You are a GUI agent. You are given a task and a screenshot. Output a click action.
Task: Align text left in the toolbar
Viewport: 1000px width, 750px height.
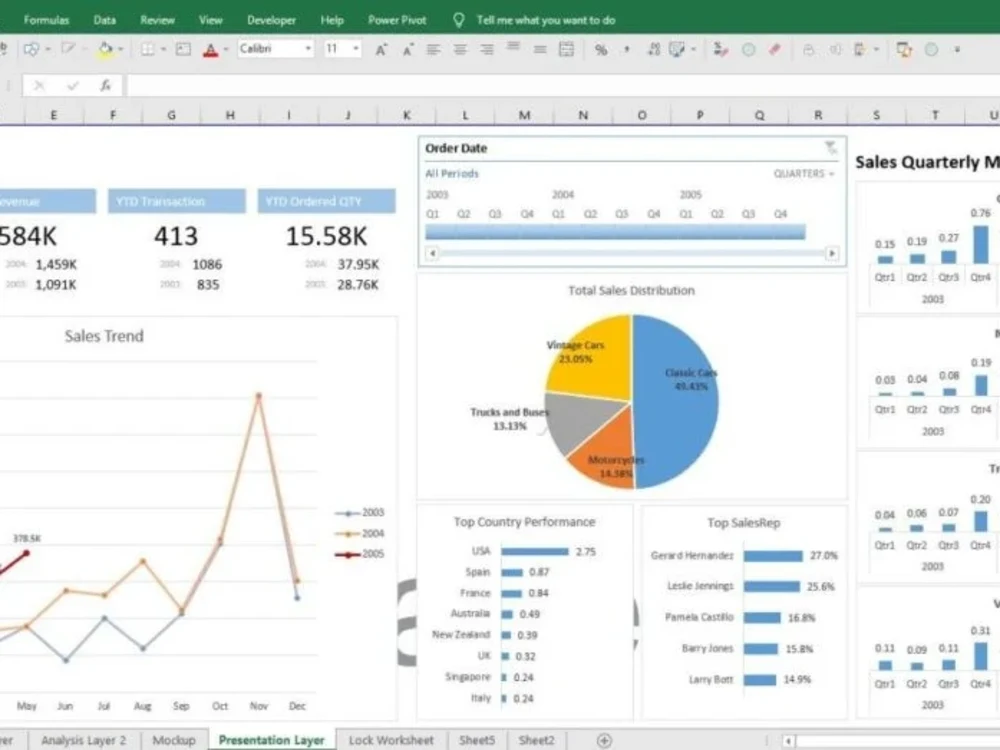434,49
